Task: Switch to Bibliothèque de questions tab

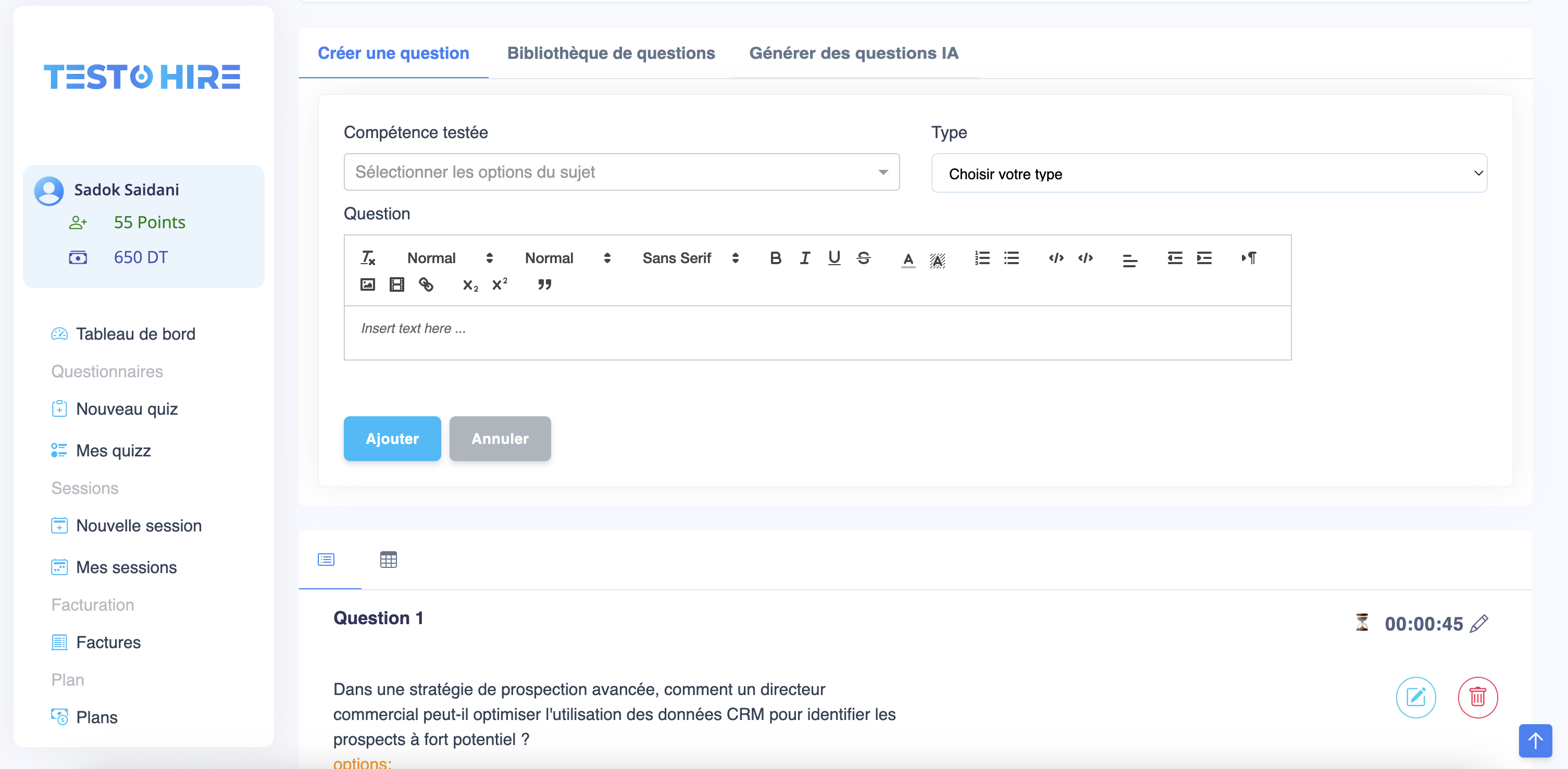Action: coord(611,53)
